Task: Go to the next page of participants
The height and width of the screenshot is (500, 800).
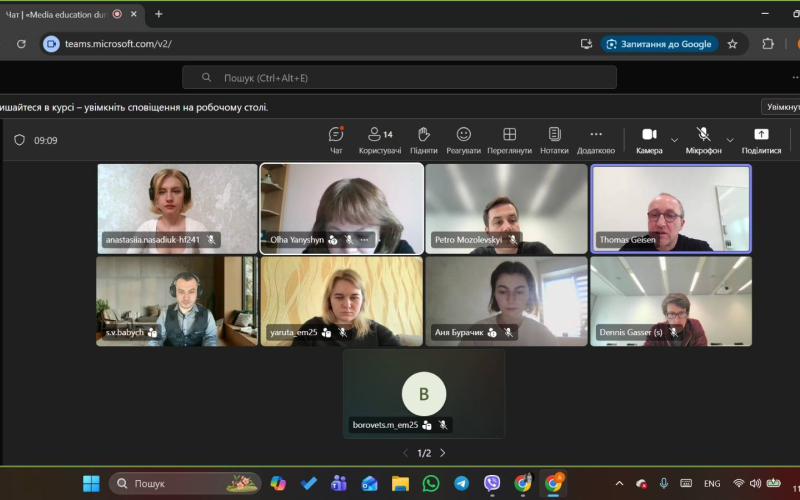Action: (x=443, y=453)
